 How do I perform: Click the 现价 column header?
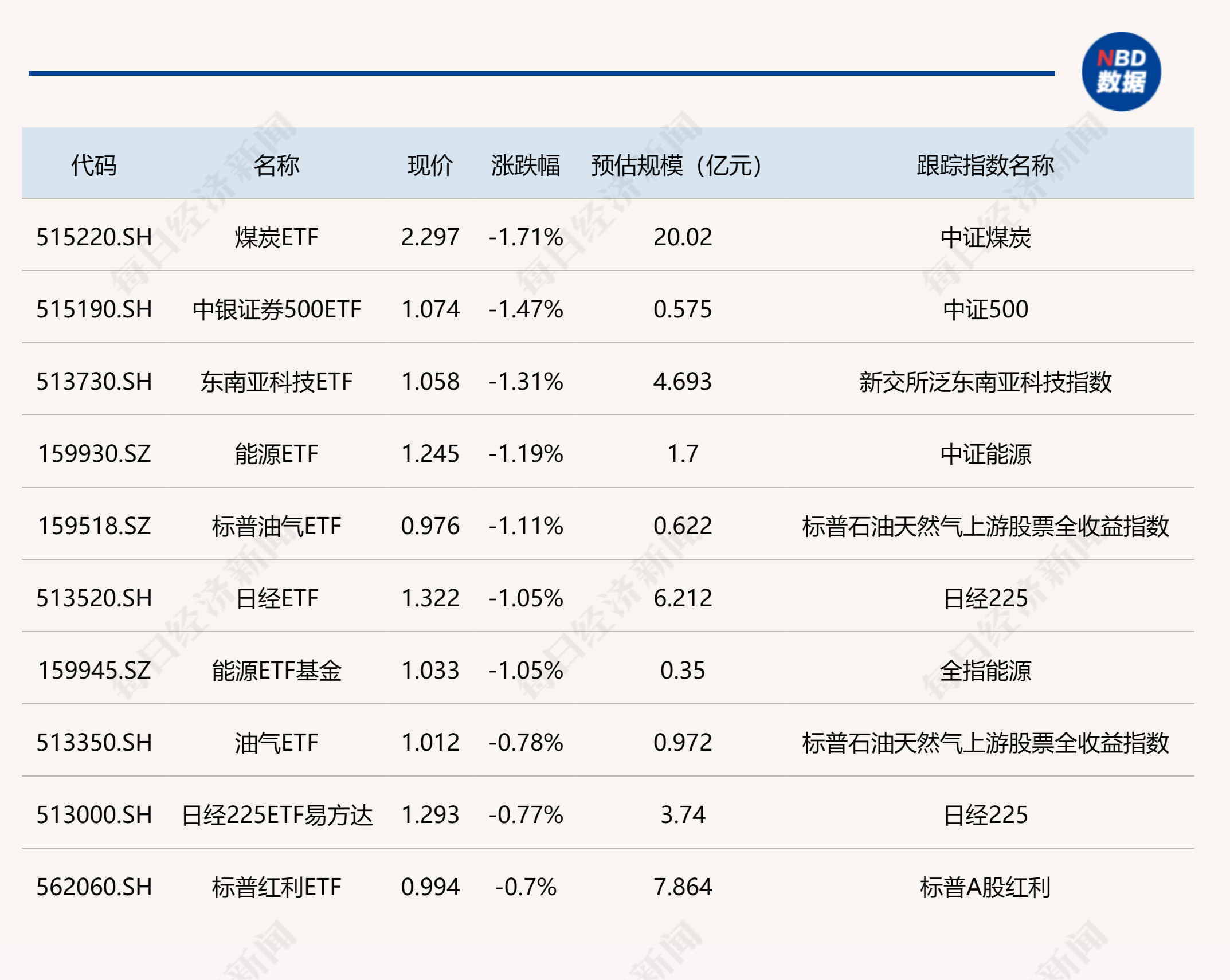[x=430, y=166]
